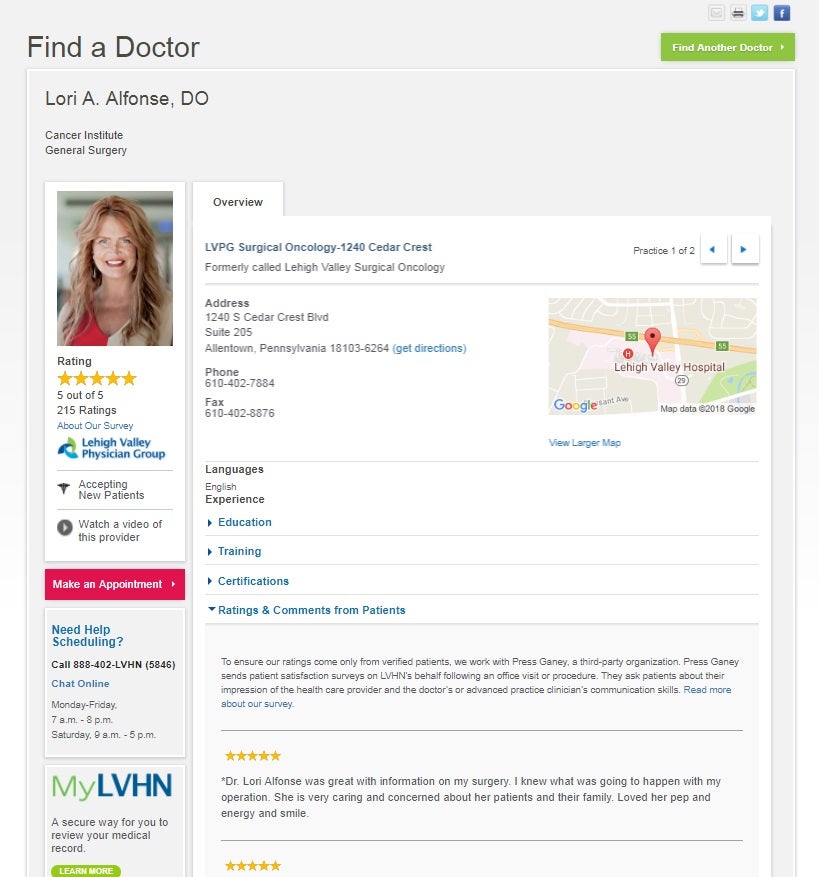Click the email share icon
The height and width of the screenshot is (877, 819).
coord(716,12)
